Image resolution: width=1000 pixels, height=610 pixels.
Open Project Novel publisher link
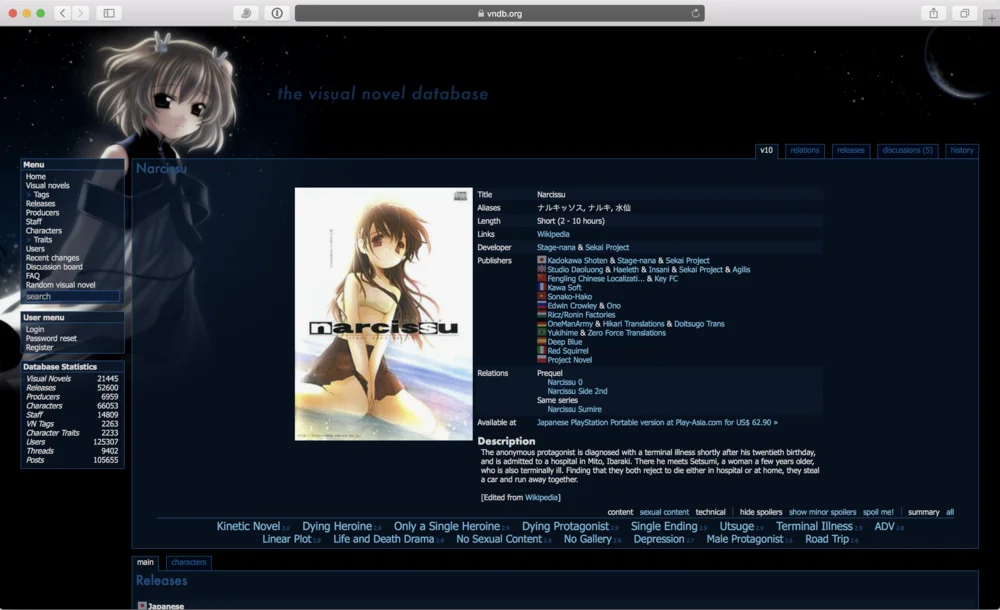click(570, 360)
